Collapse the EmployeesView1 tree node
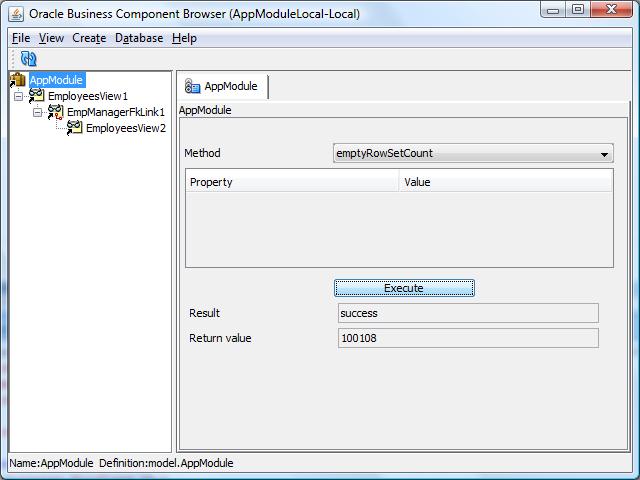This screenshot has width=640, height=480. 18,96
